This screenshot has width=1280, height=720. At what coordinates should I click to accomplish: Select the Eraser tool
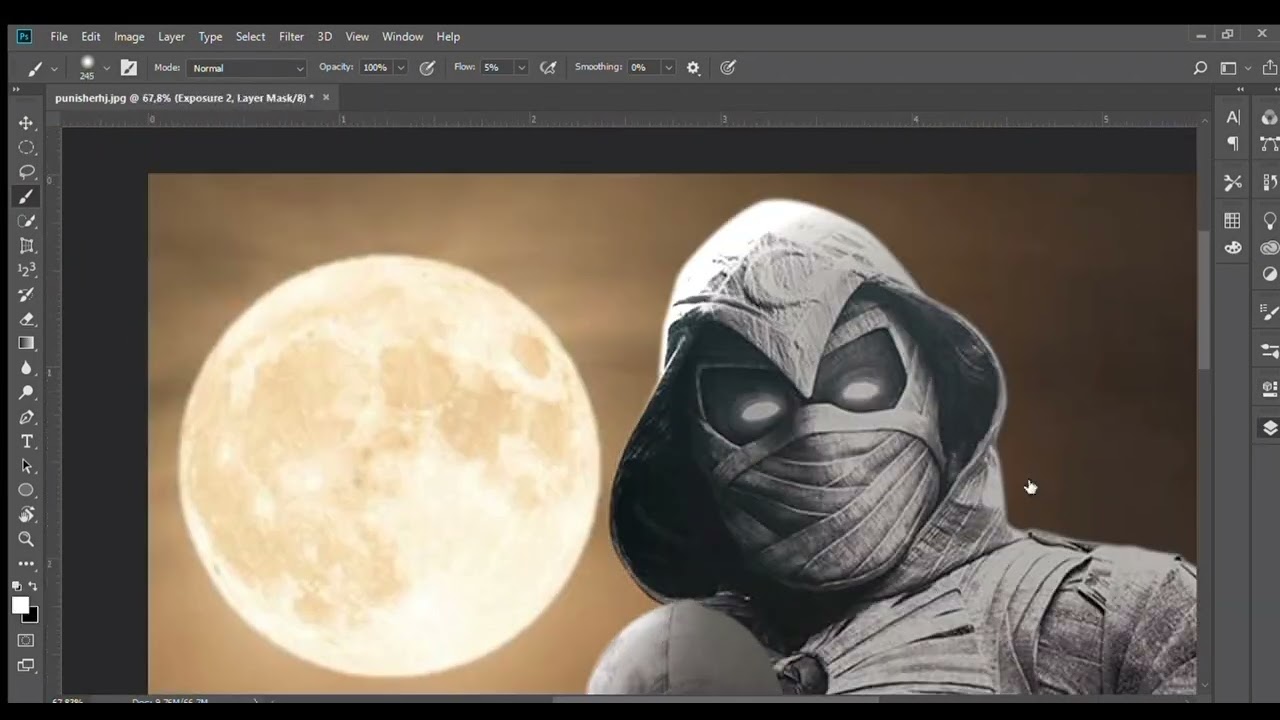pyautogui.click(x=27, y=319)
